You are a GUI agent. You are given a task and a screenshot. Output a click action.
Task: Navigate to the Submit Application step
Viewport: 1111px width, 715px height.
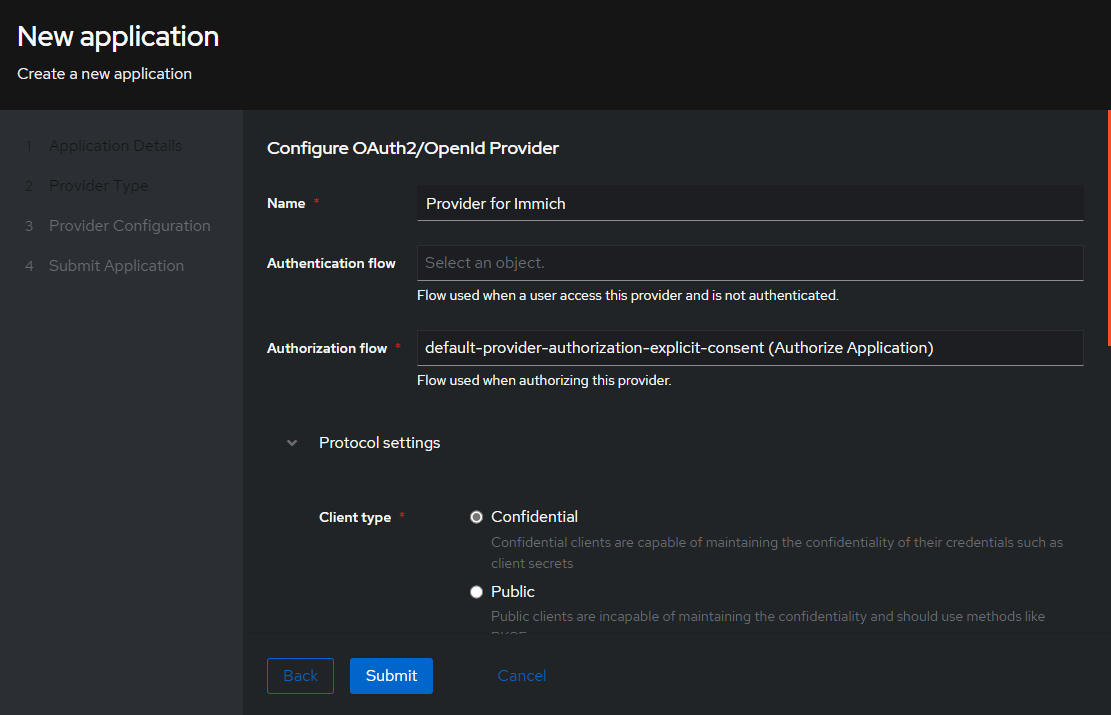coord(116,265)
